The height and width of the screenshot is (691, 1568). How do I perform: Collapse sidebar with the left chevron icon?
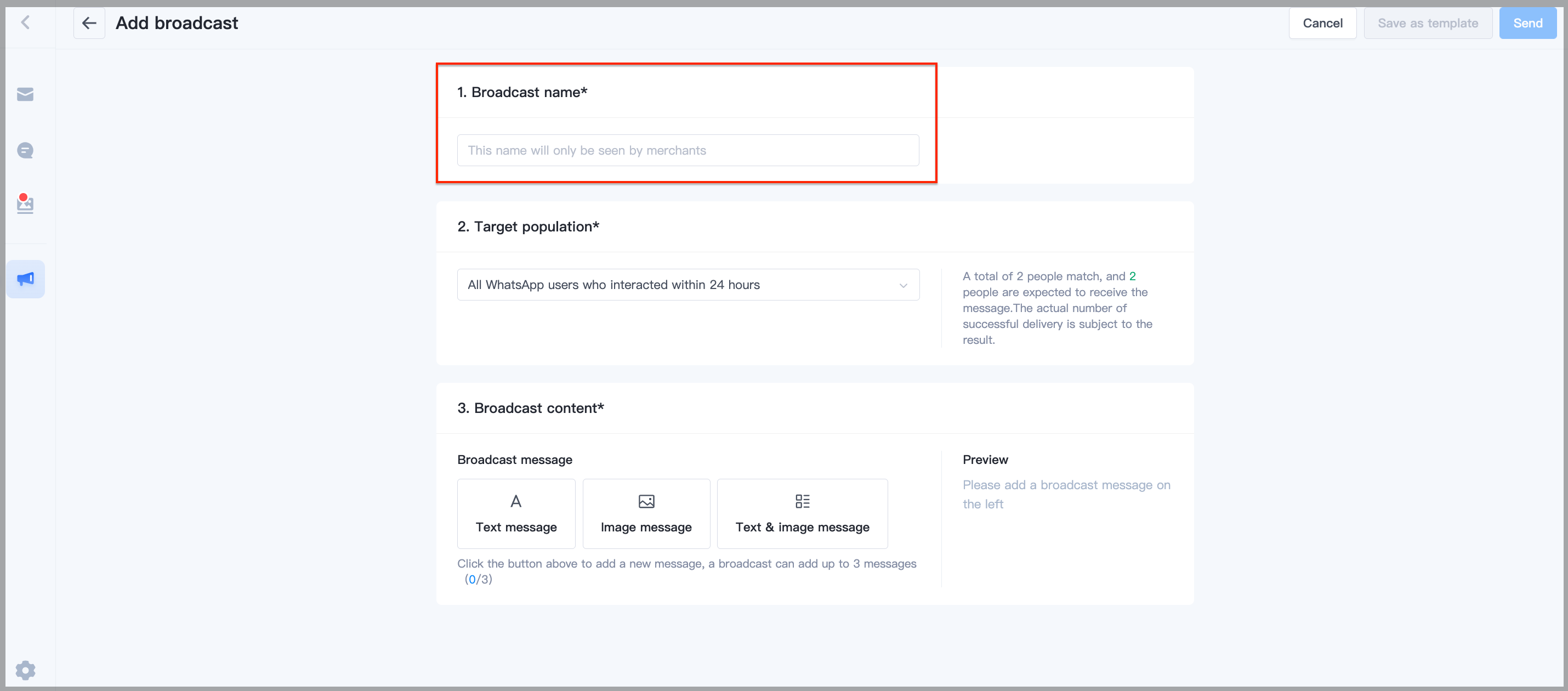point(26,22)
